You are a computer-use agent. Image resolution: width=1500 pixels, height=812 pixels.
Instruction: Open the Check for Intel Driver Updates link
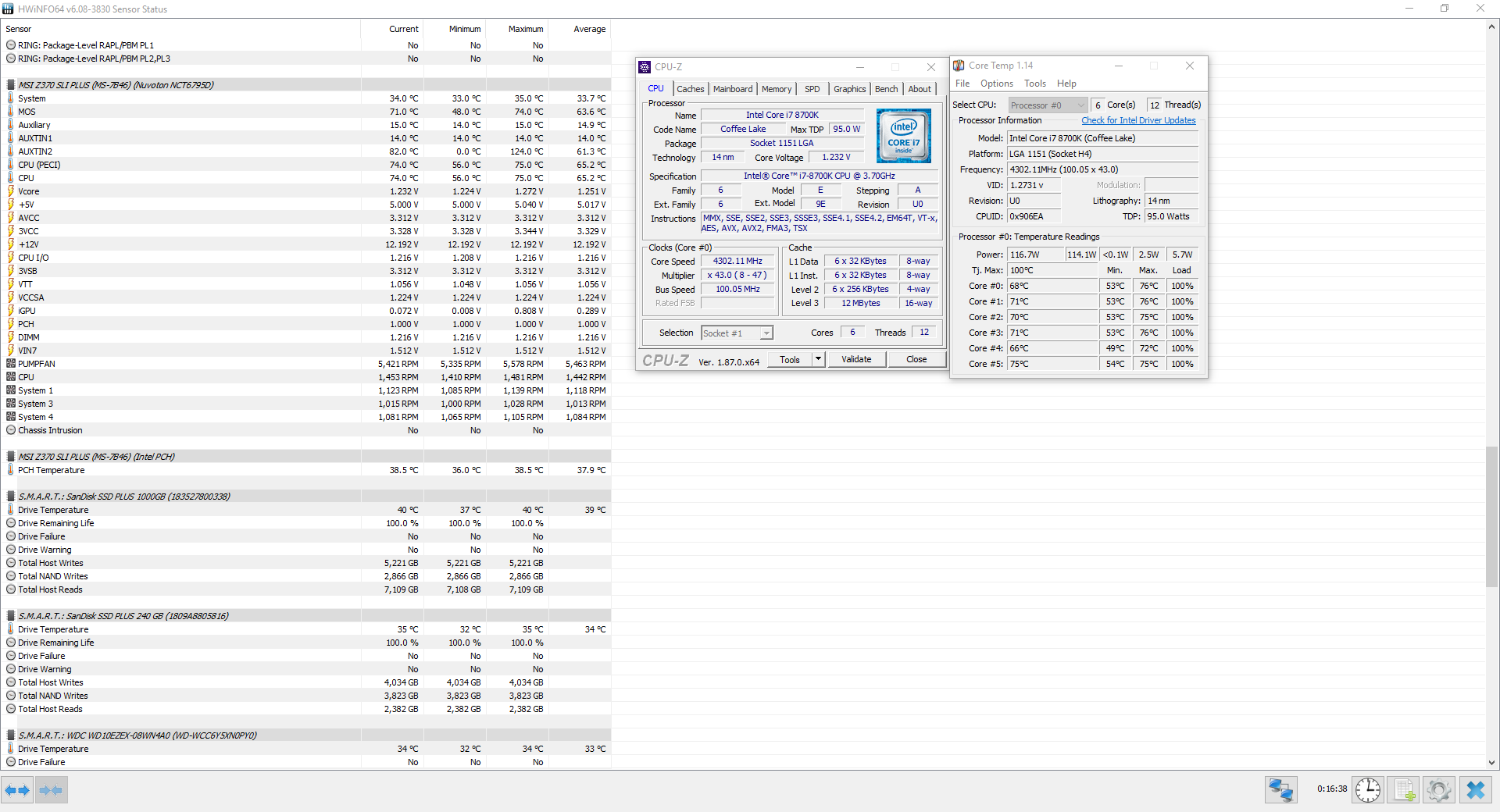[x=1138, y=120]
